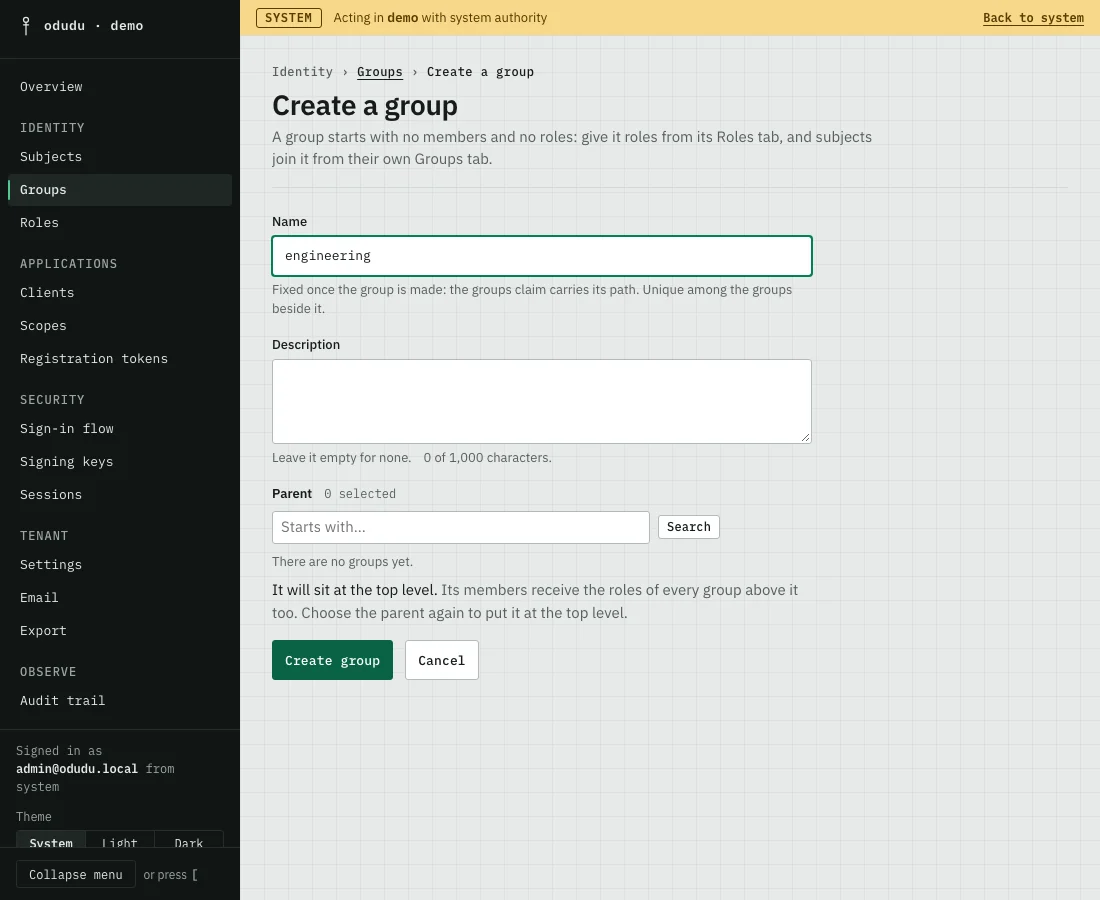Click the 'There are no groups yet.' message
The width and height of the screenshot is (1100, 900).
pos(342,562)
